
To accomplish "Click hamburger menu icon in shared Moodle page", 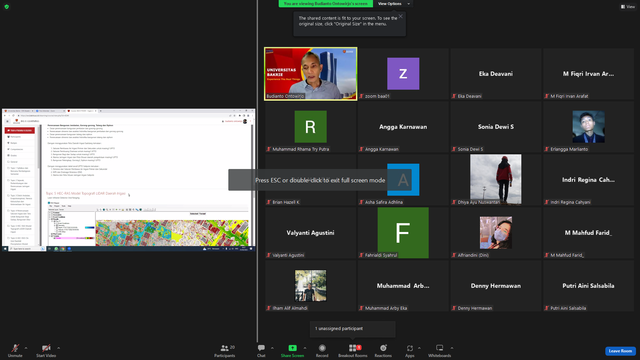I will coord(7,121).
